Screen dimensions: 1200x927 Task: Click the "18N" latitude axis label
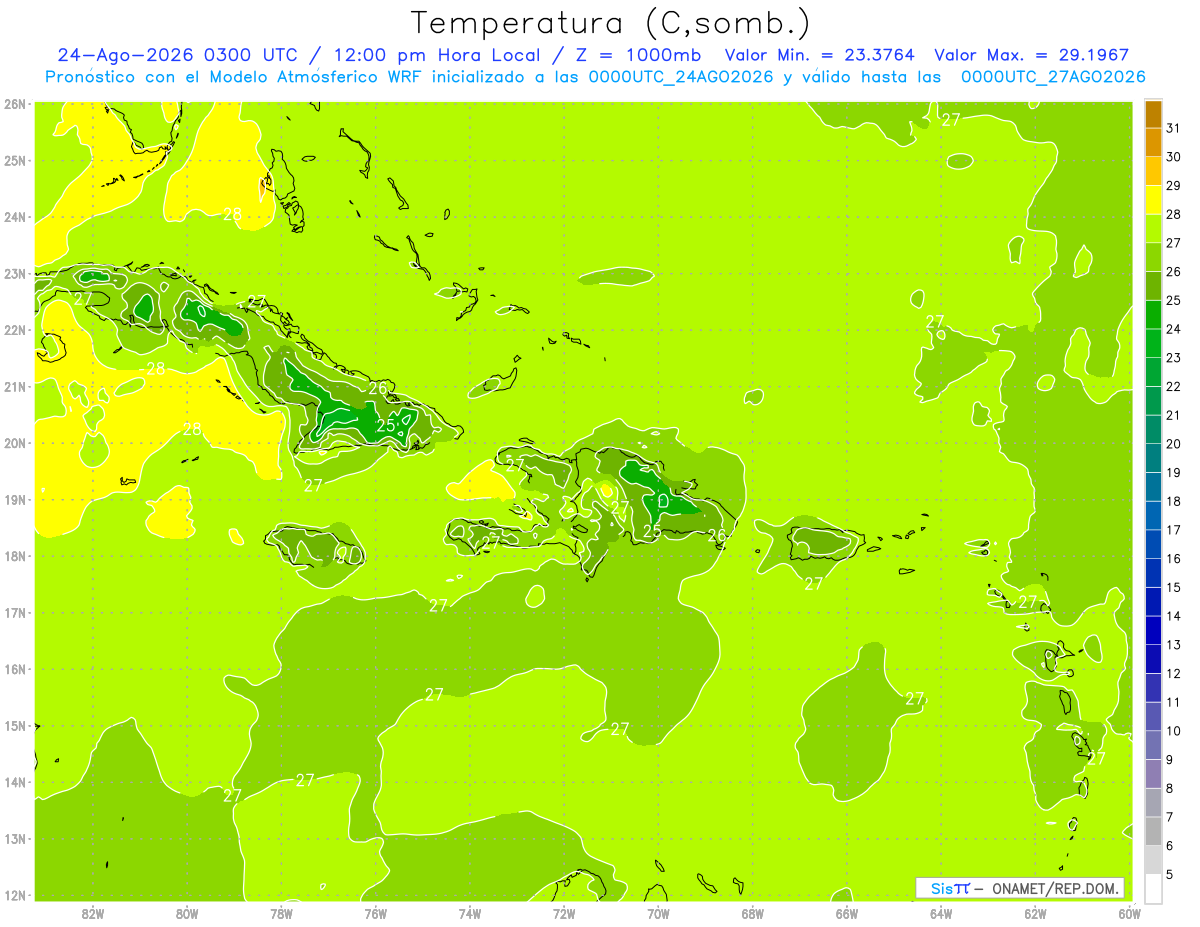[15, 556]
